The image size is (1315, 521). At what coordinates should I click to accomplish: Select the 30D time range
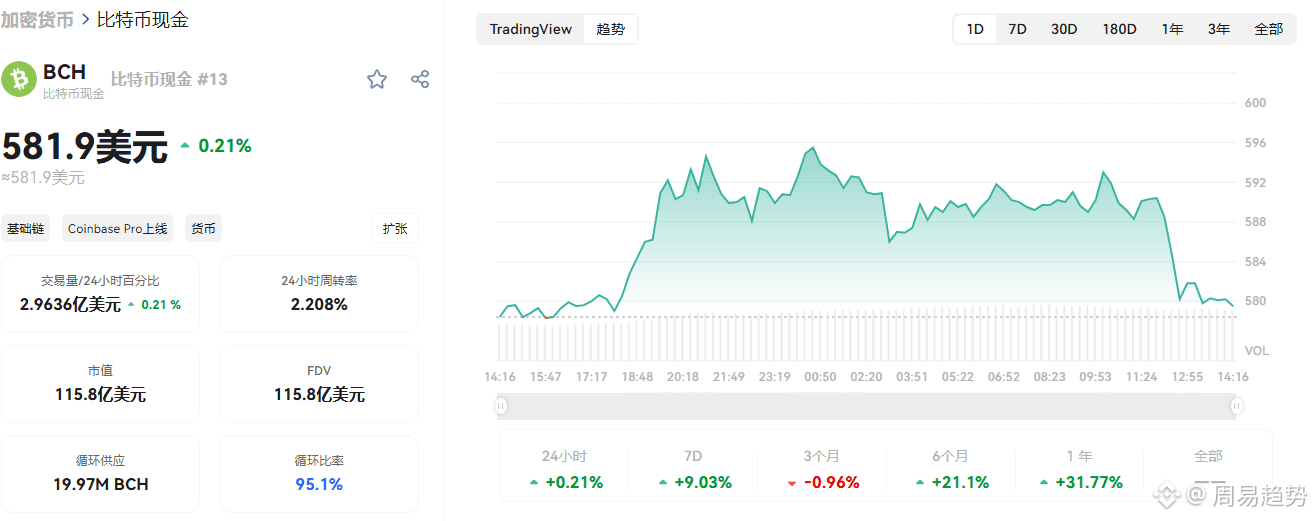click(x=1064, y=29)
